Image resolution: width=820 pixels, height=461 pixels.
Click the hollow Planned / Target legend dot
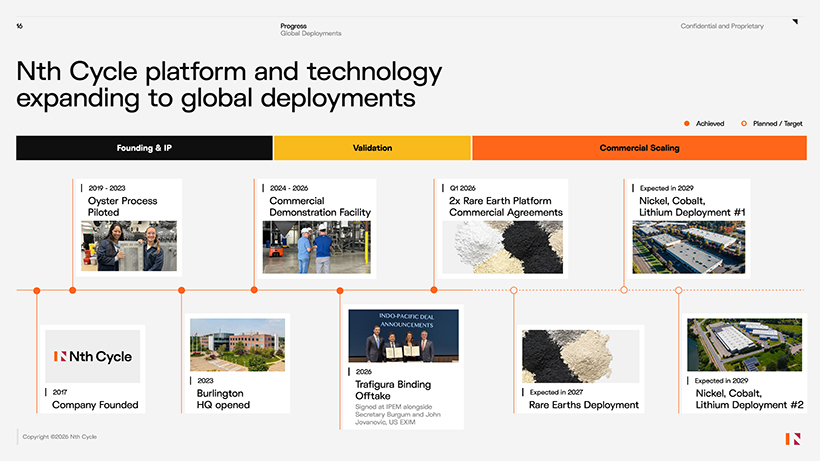click(x=744, y=123)
